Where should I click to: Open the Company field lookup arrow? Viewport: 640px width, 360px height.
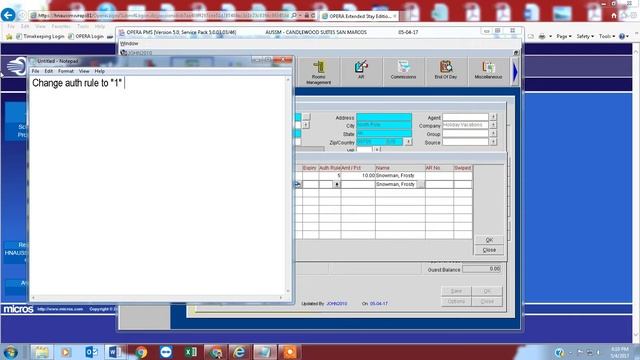(493, 125)
